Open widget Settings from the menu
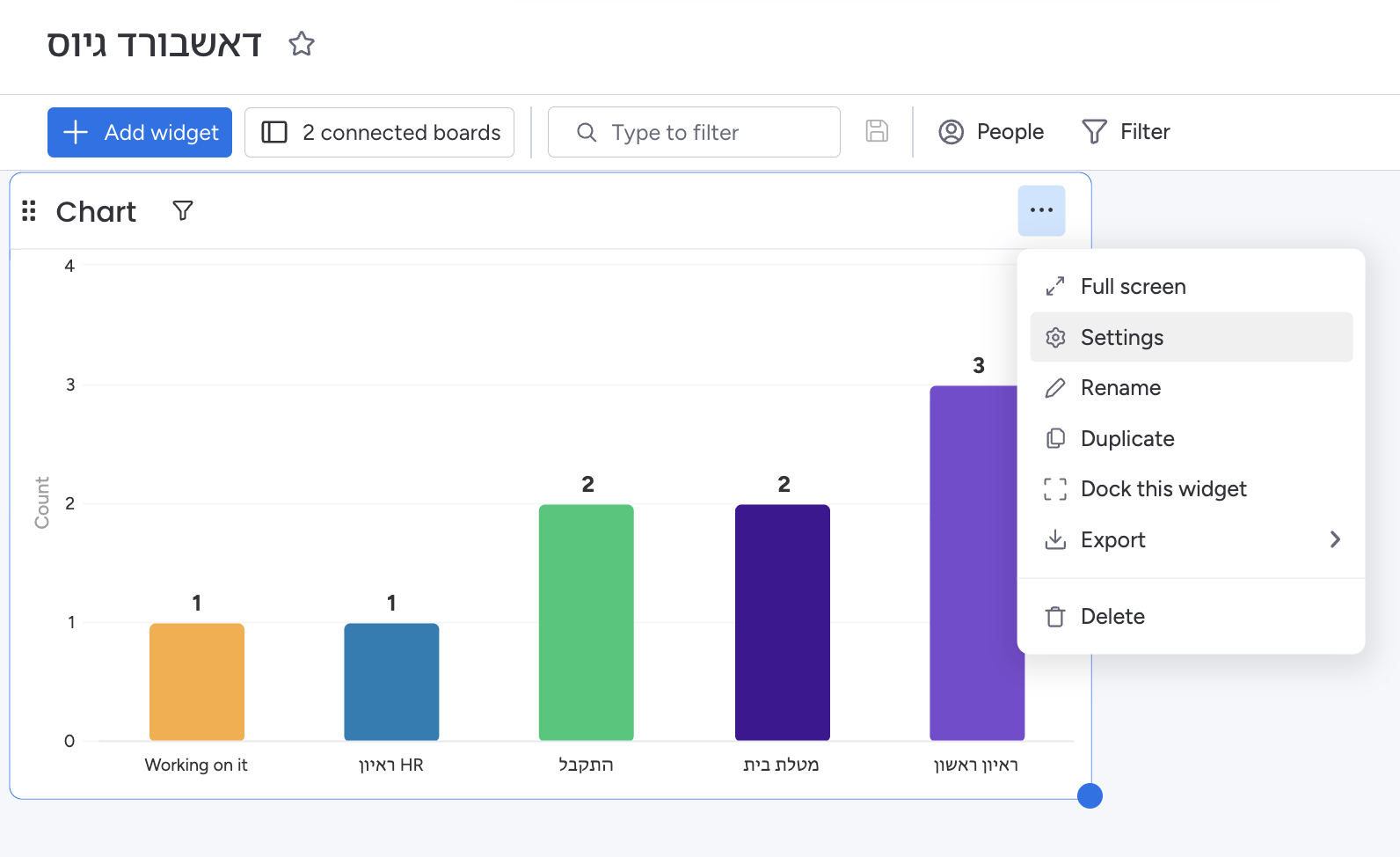The width and height of the screenshot is (1400, 857). tap(1121, 338)
